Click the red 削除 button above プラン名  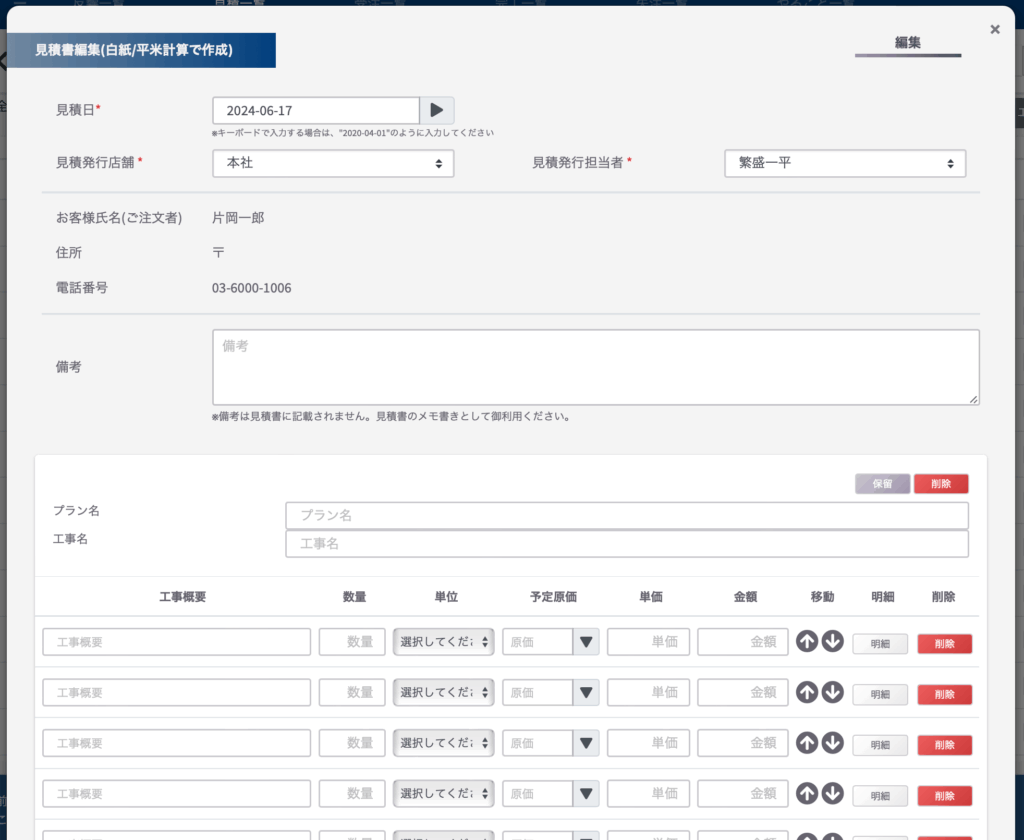[x=941, y=484]
